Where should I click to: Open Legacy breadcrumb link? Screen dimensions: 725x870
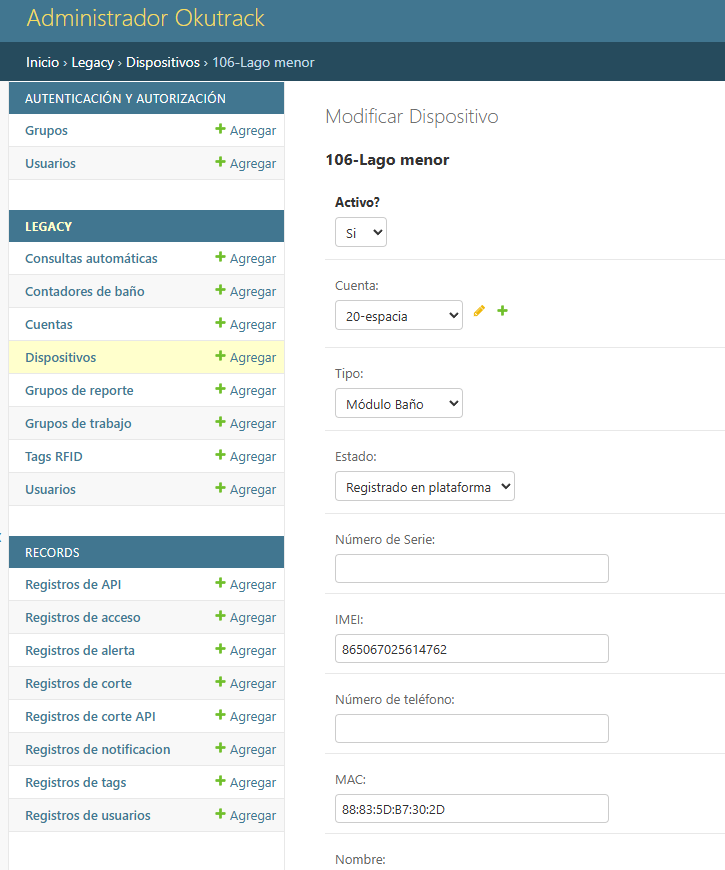(x=92, y=62)
